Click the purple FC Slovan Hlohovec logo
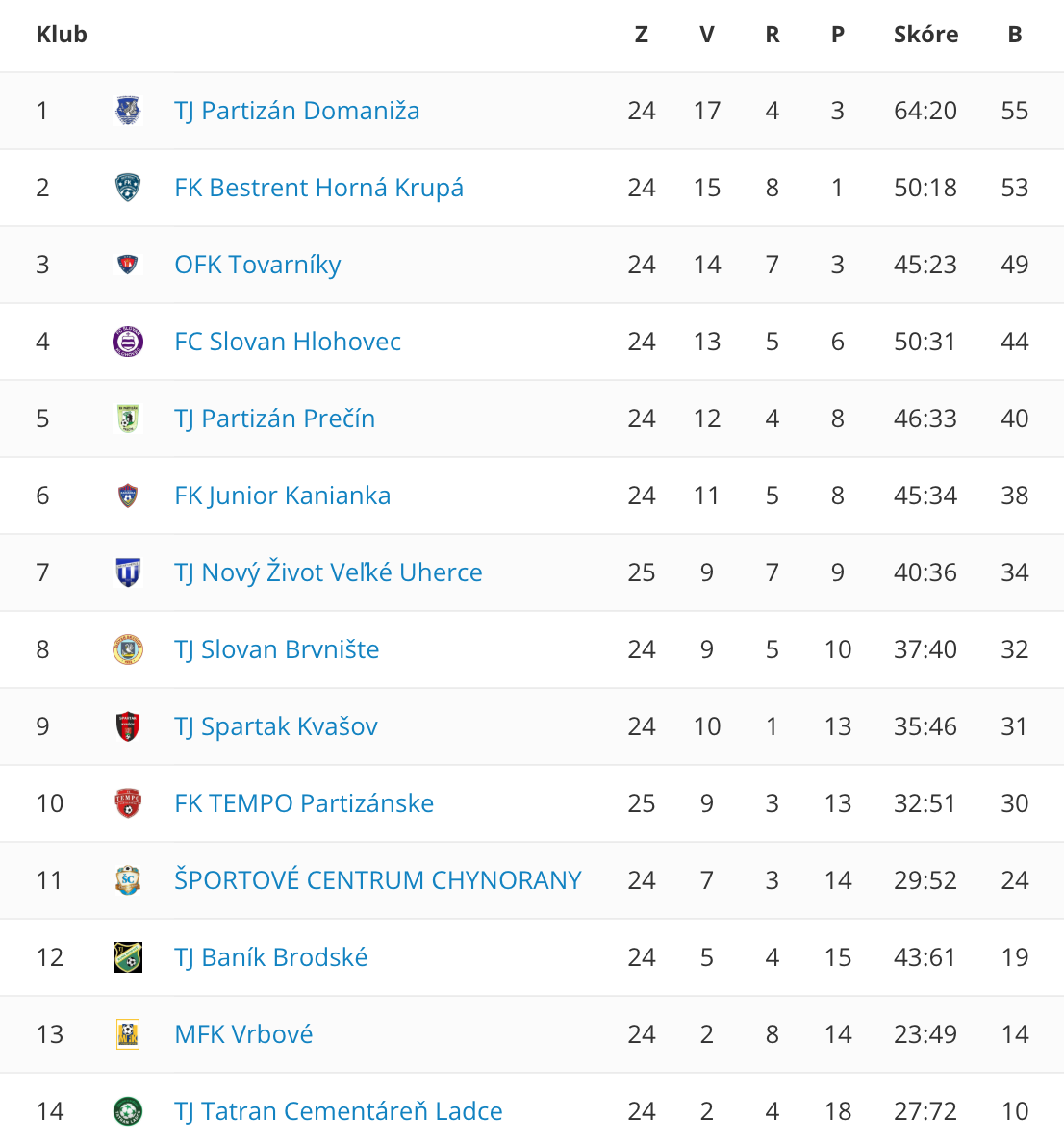 click(x=128, y=342)
